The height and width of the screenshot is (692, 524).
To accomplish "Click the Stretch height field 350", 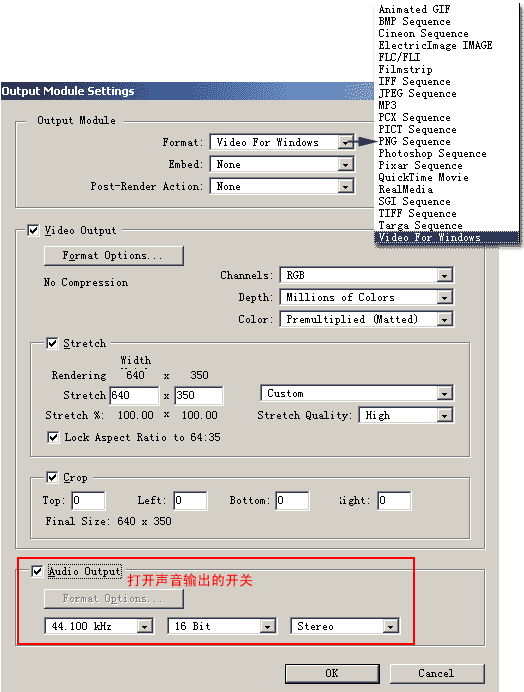I will (199, 395).
